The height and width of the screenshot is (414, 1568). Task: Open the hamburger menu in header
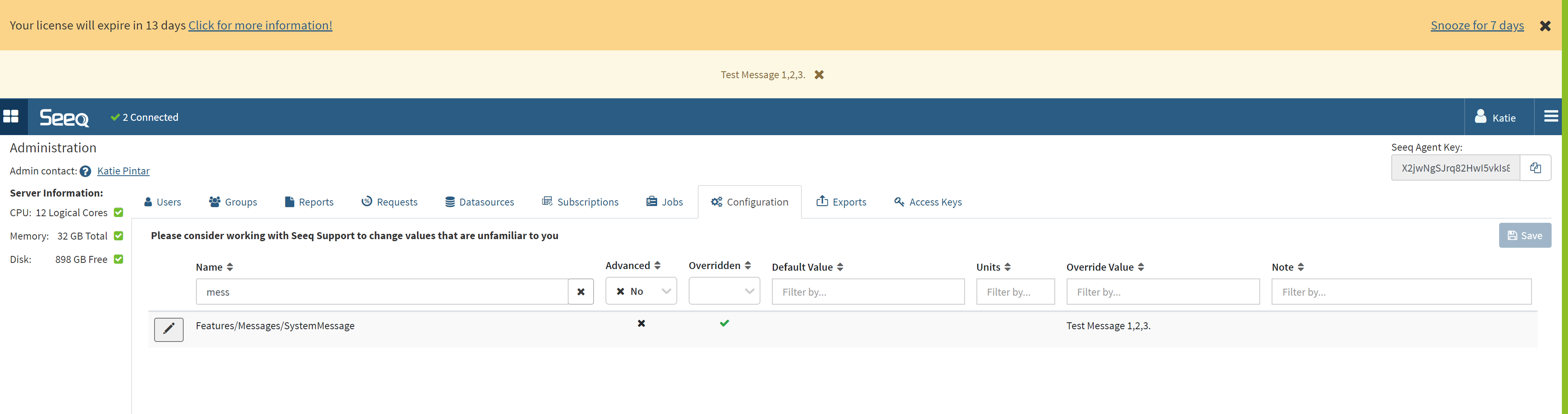coord(1551,117)
